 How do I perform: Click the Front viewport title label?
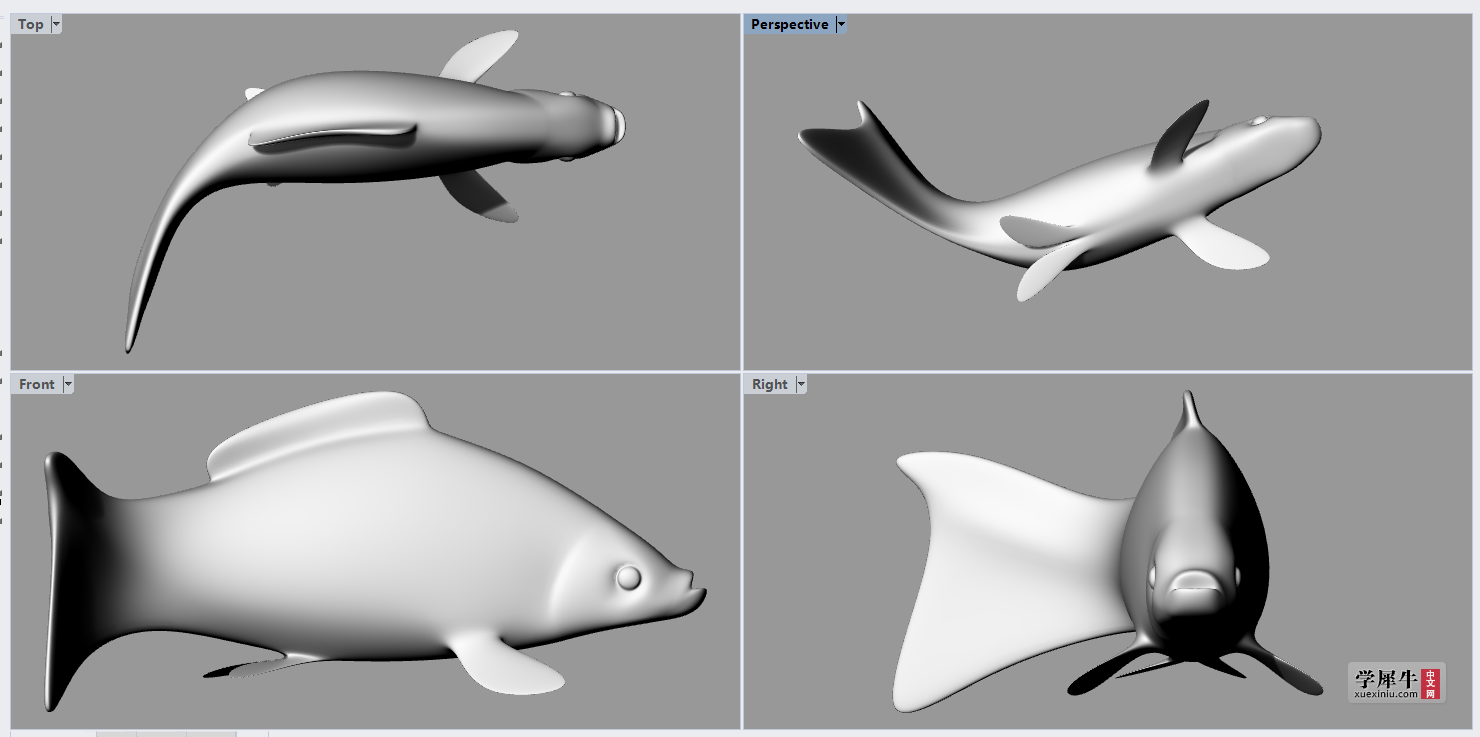click(37, 384)
